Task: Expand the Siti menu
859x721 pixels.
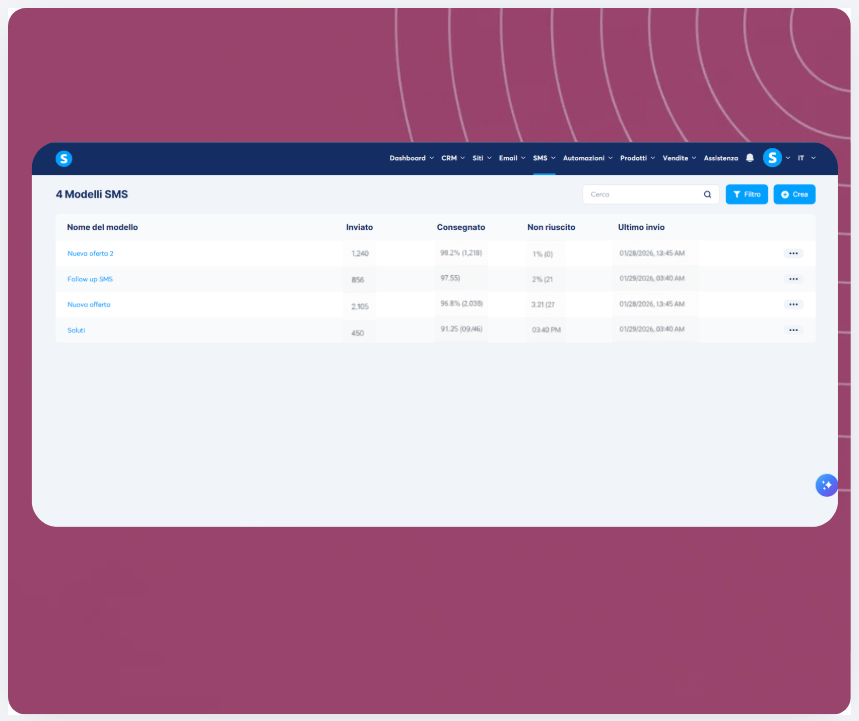Action: pos(482,158)
